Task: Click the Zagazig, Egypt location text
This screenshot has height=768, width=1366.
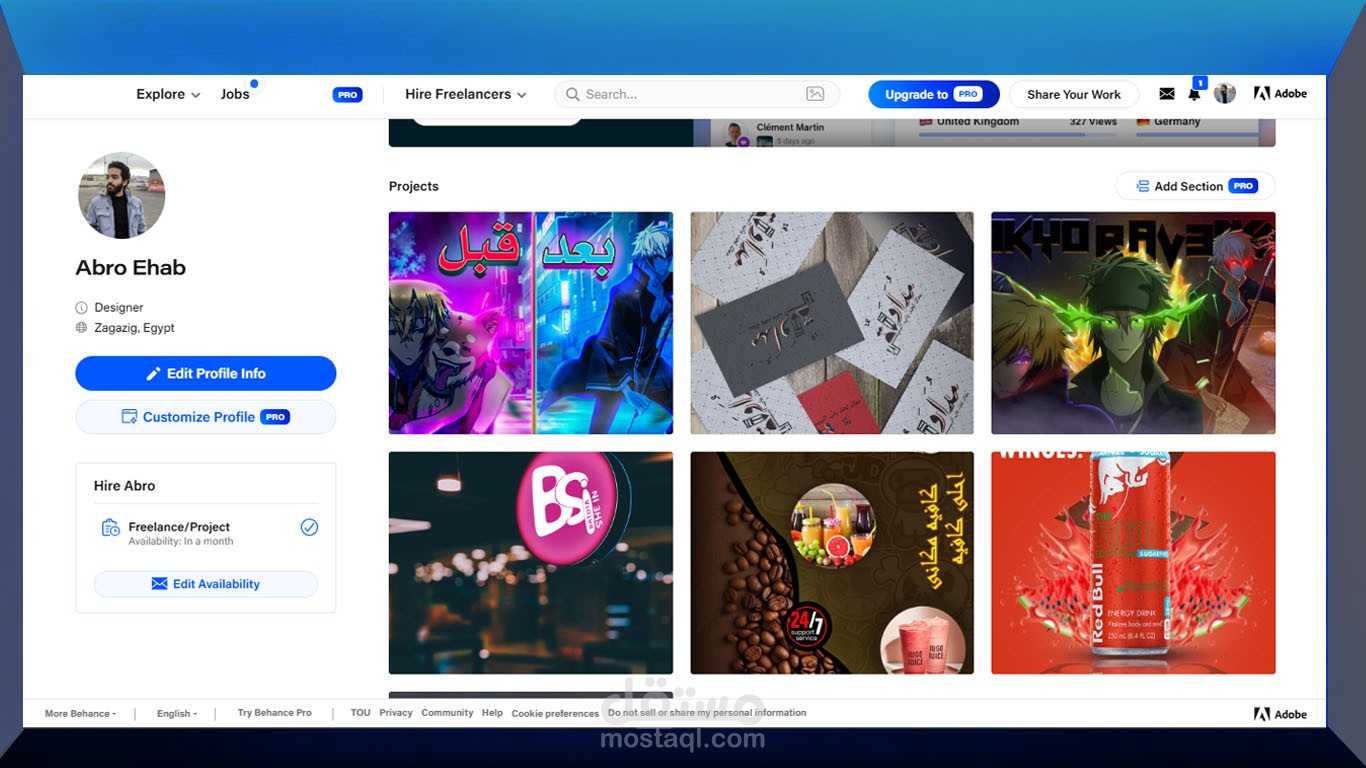Action: pos(135,328)
